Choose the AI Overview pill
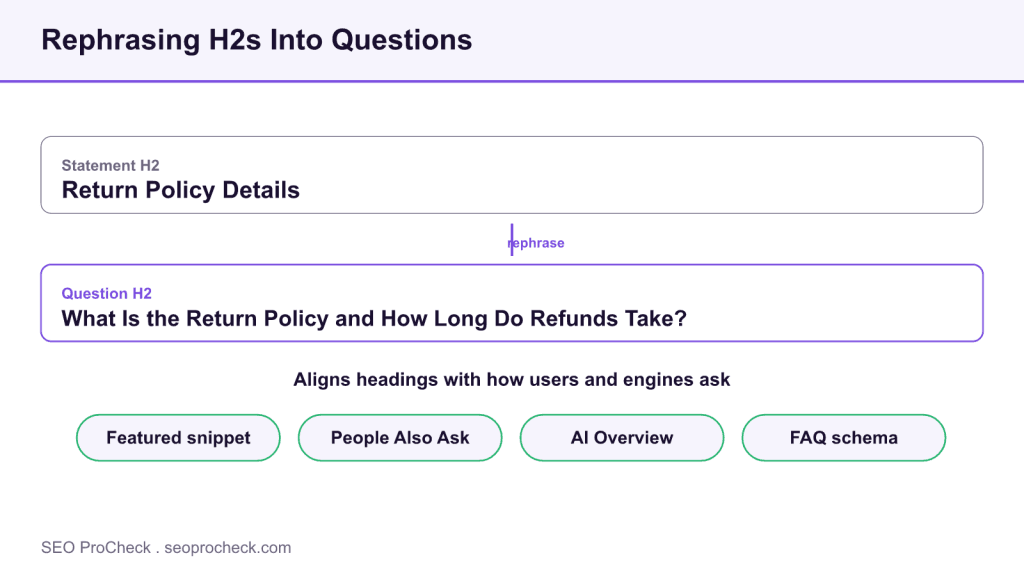The height and width of the screenshot is (576, 1024). click(622, 438)
